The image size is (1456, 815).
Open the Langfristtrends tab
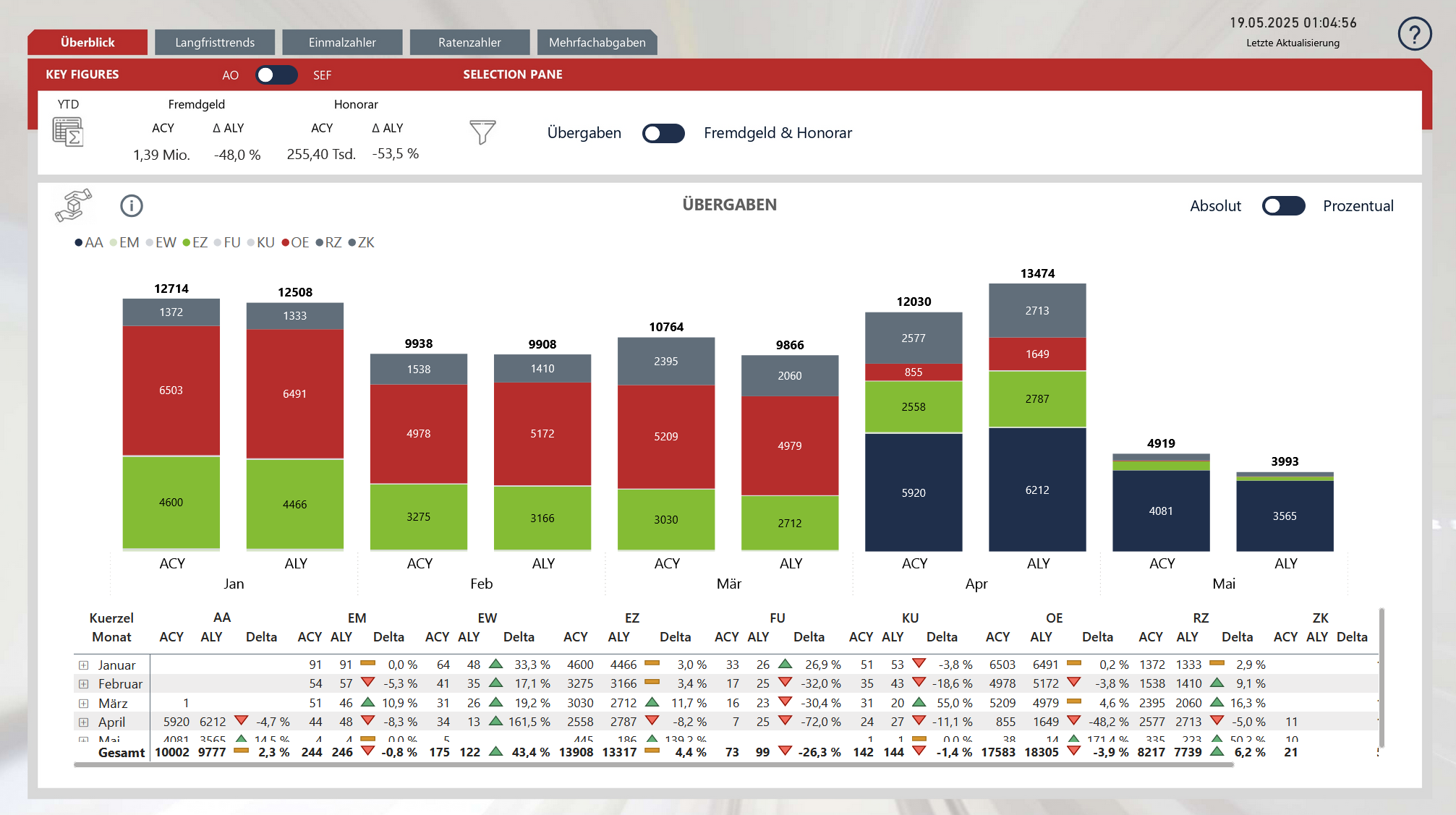(215, 42)
